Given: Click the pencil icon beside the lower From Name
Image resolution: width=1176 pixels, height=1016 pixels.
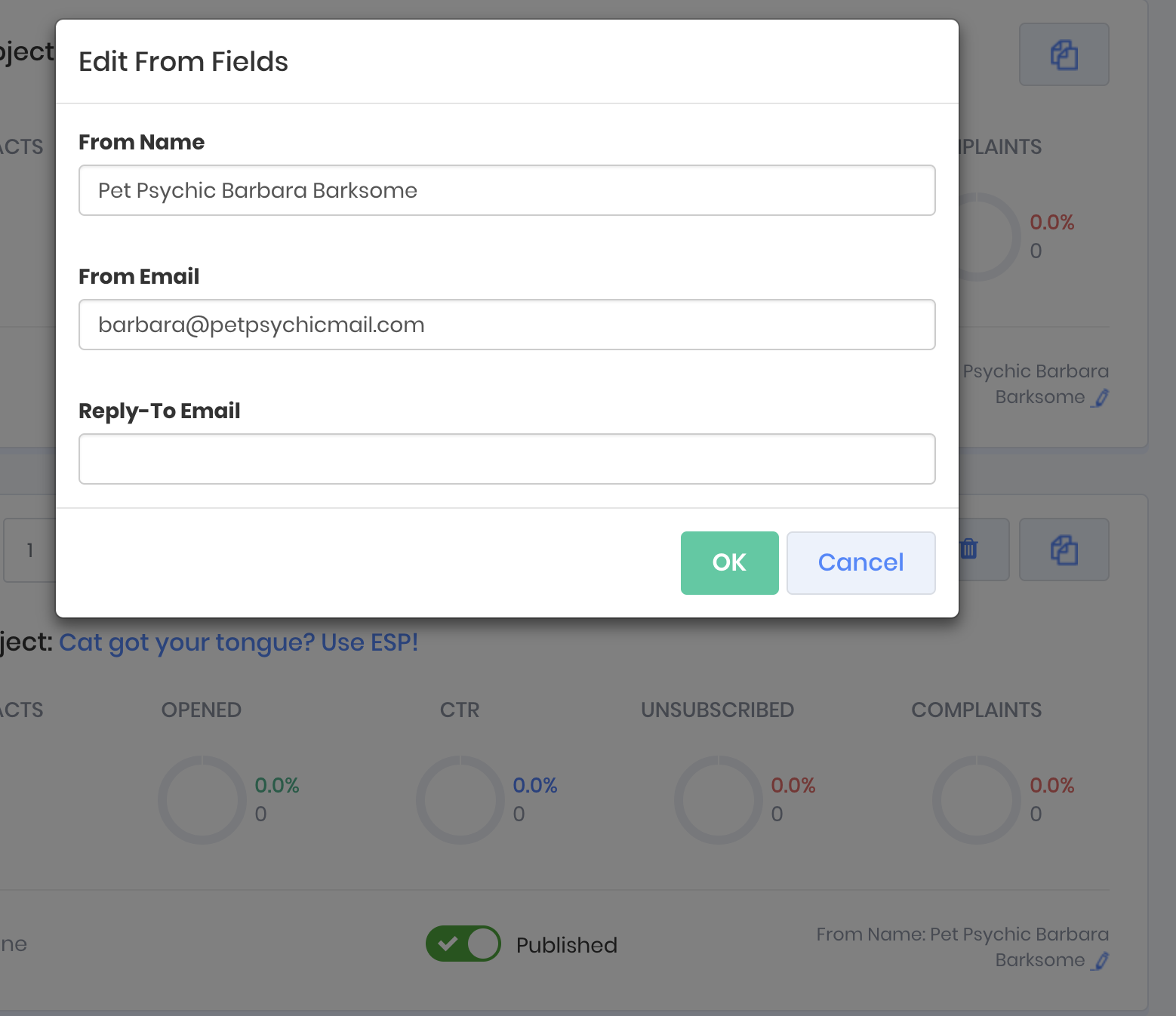Looking at the screenshot, I should coord(1102,961).
